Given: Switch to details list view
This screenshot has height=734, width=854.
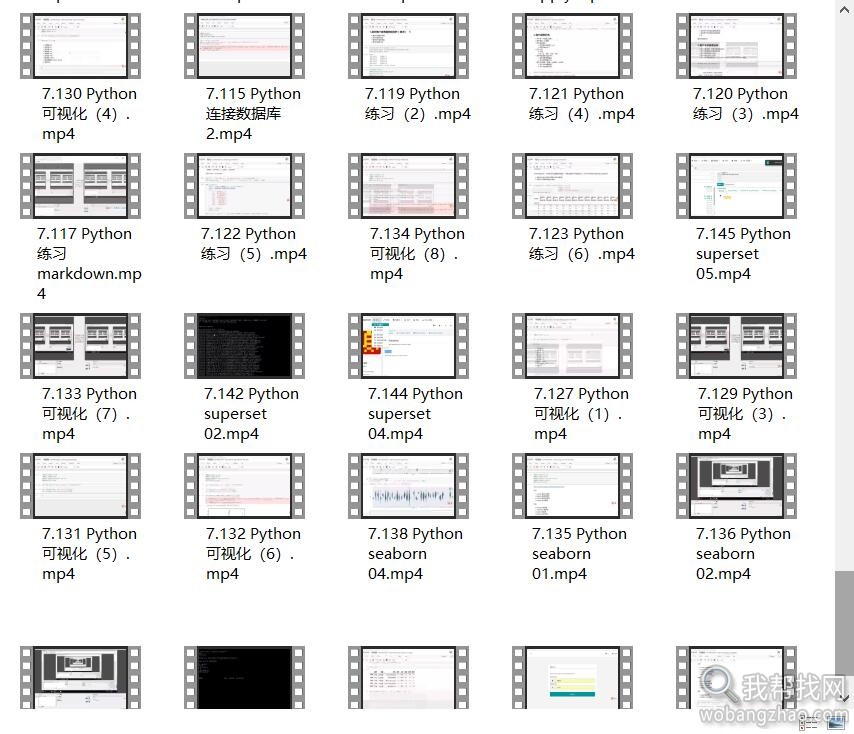Looking at the screenshot, I should (x=808, y=723).
